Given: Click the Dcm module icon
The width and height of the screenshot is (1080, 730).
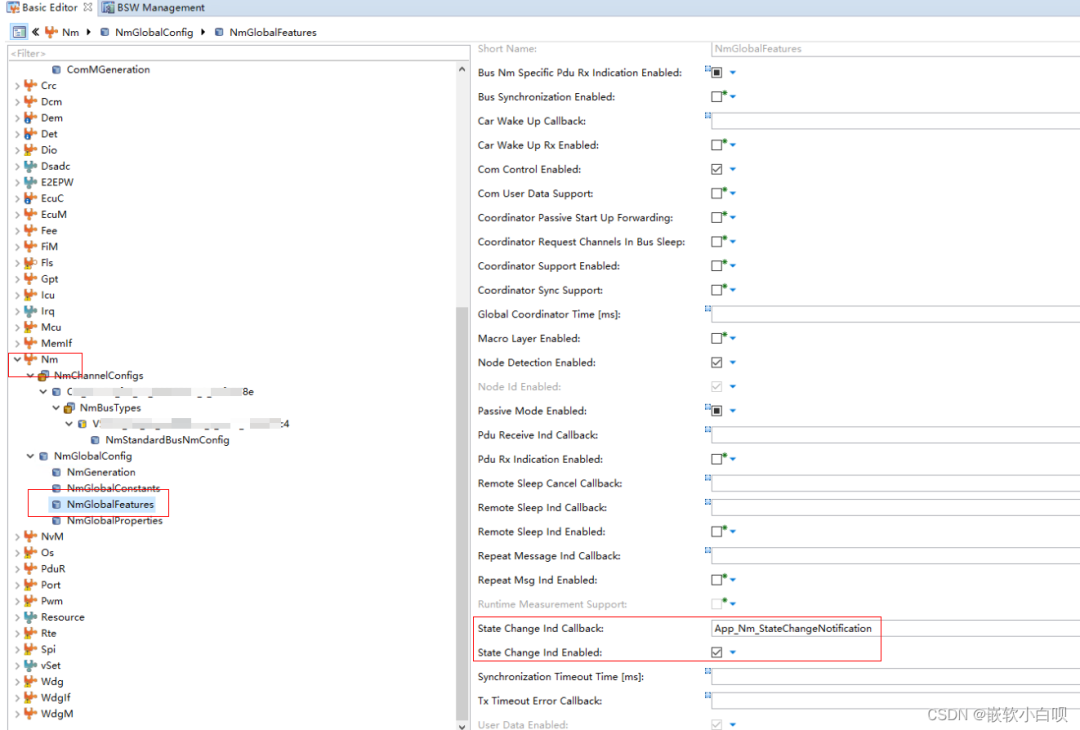Looking at the screenshot, I should pos(30,101).
